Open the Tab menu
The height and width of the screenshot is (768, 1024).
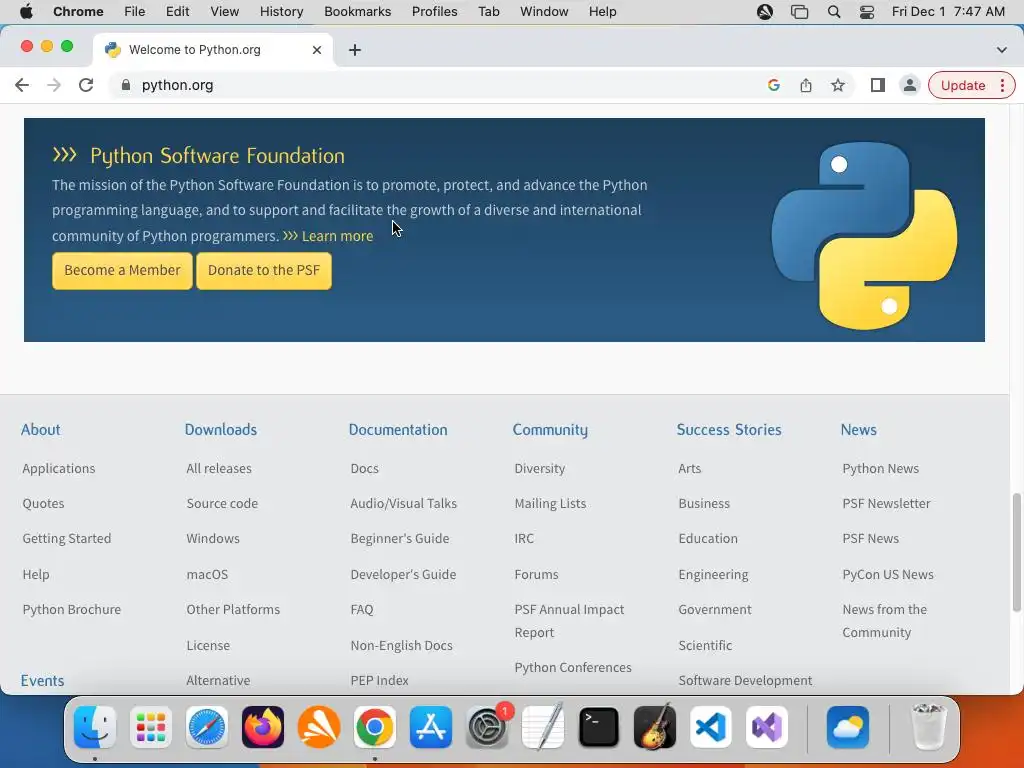[x=488, y=12]
